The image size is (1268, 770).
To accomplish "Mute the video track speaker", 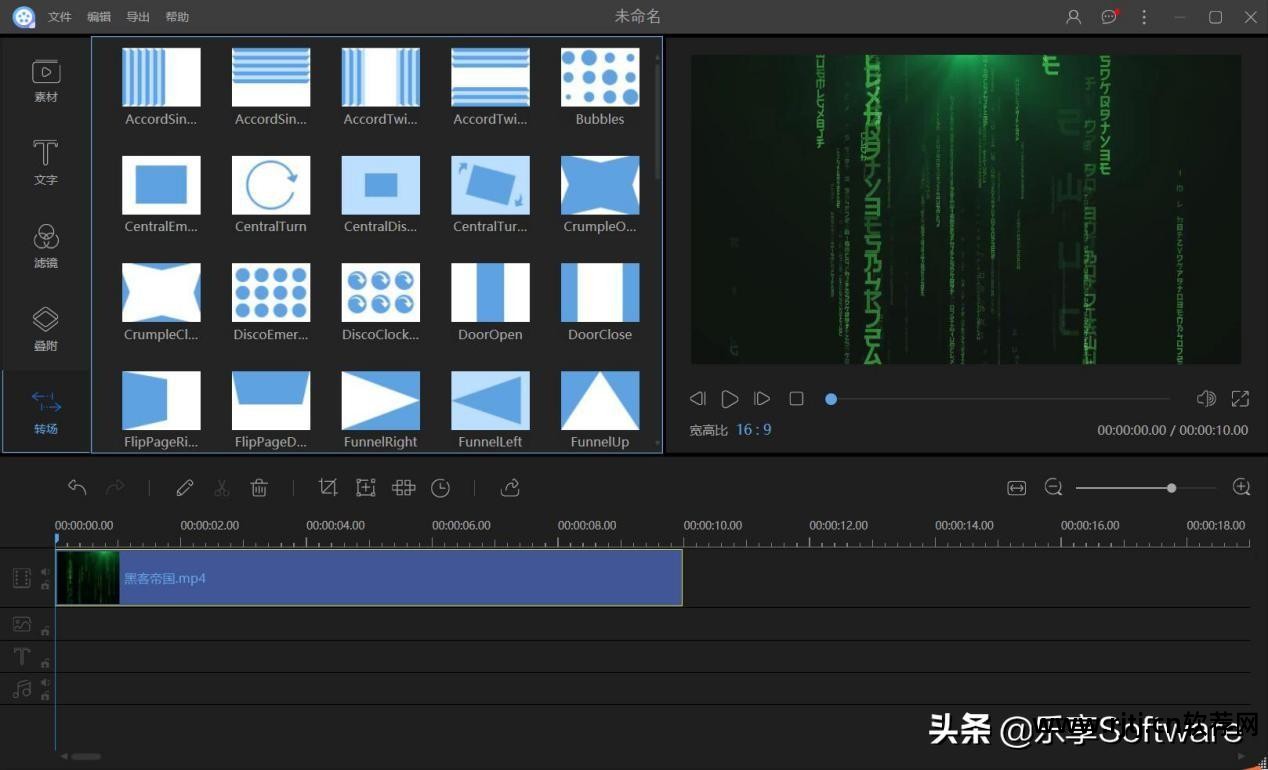I will 45,572.
